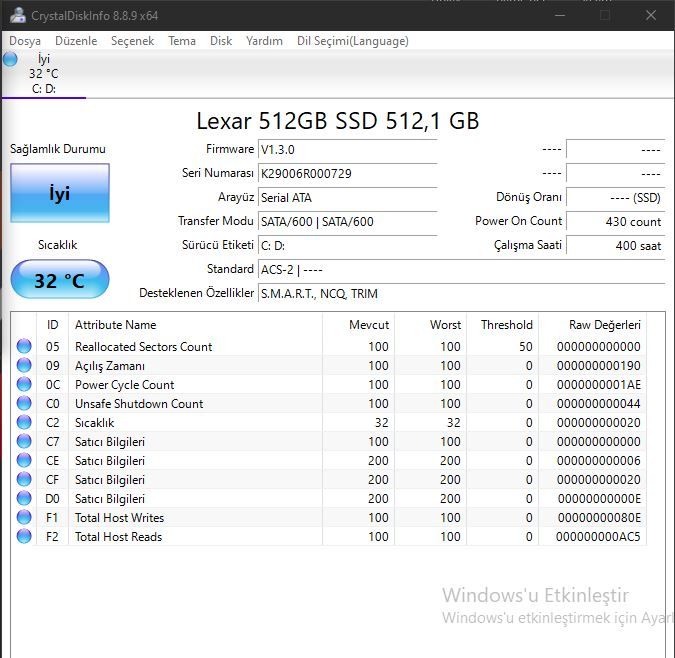Click the CrystalDiskInfo app icon in title bar
The width and height of the screenshot is (675, 658).
18,15
